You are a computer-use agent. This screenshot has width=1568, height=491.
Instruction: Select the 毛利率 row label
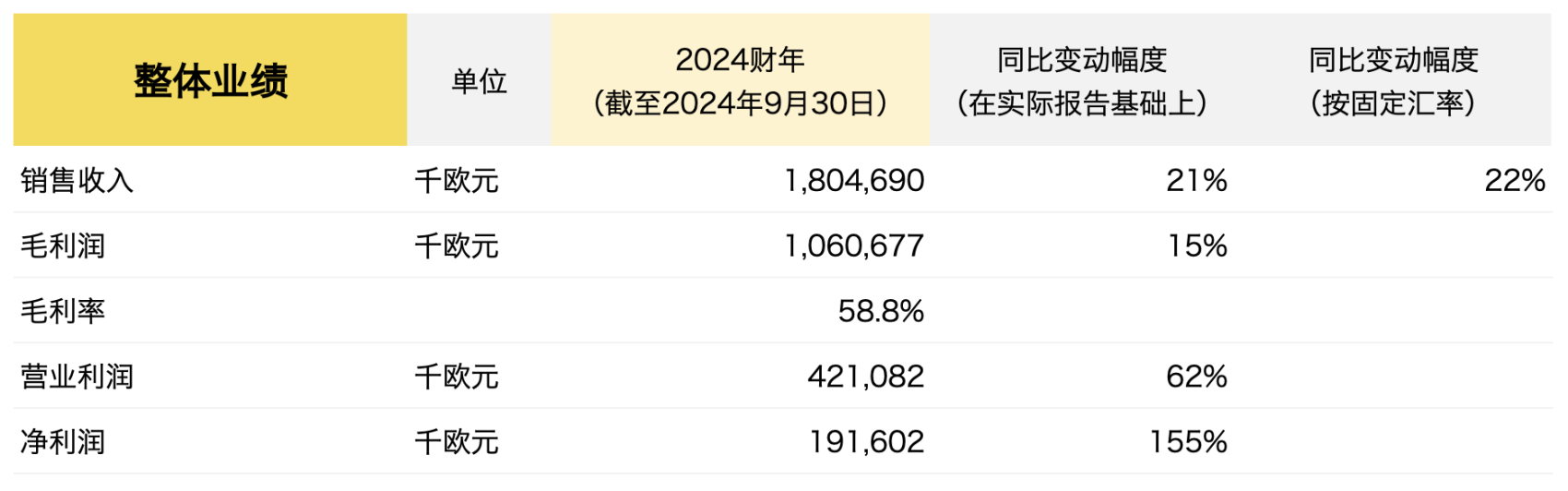pyautogui.click(x=63, y=311)
